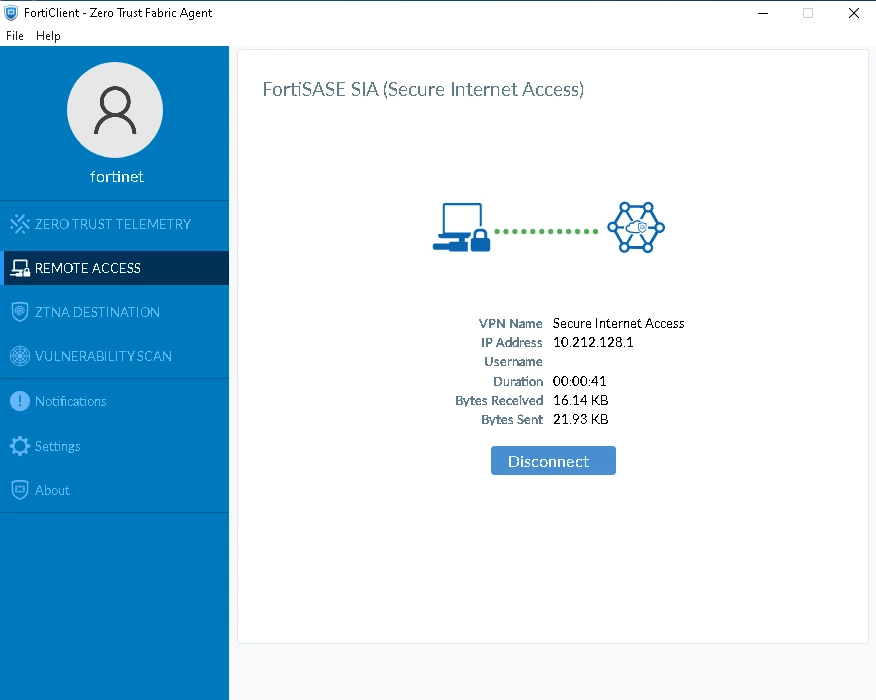Viewport: 876px width, 700px height.
Task: Open the Help menu
Action: pyautogui.click(x=48, y=36)
